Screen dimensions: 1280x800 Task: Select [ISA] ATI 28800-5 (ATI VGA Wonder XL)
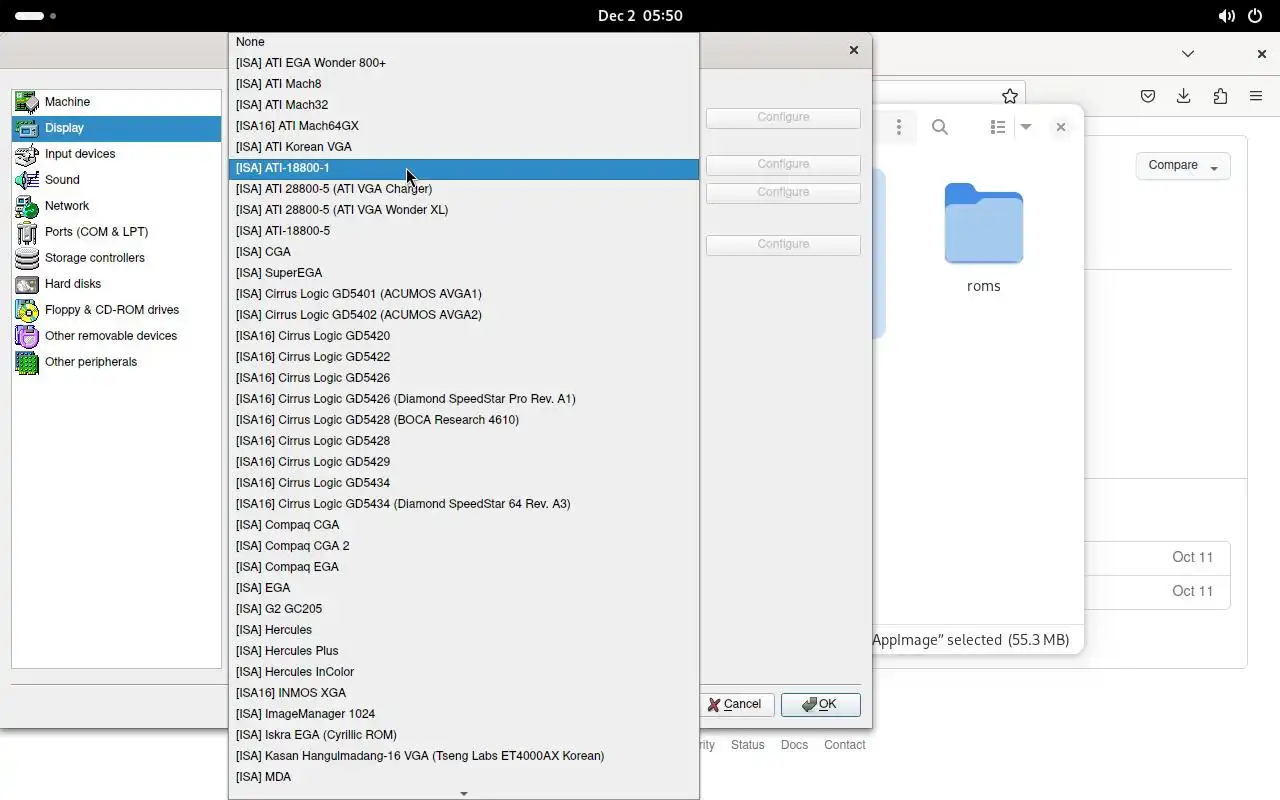pyautogui.click(x=464, y=210)
